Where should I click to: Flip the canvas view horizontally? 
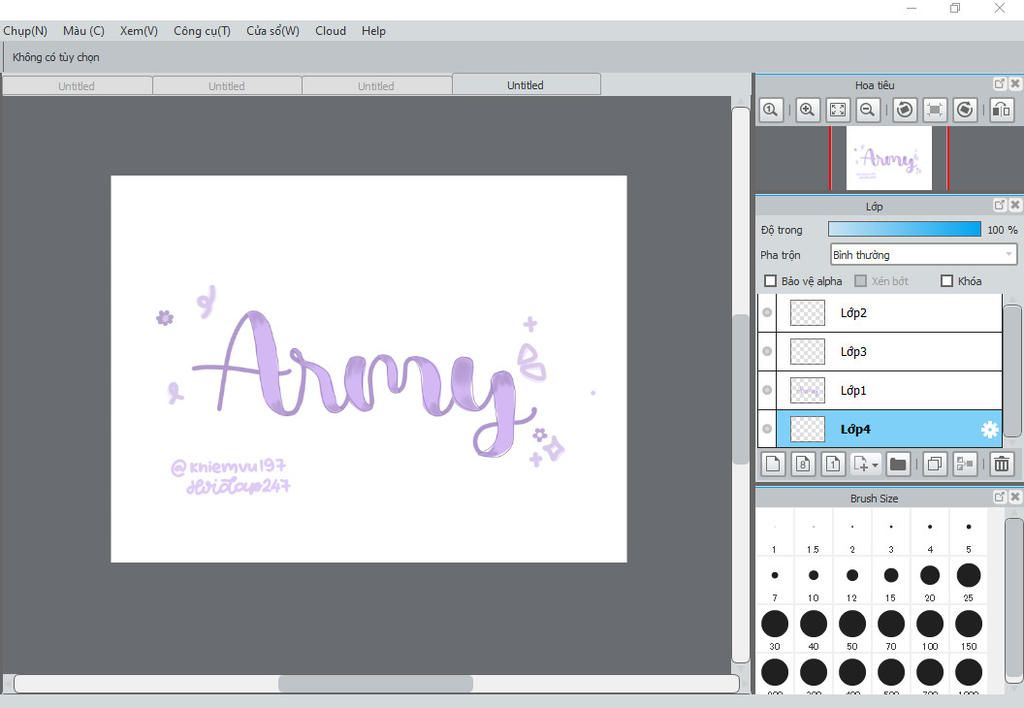point(1001,110)
